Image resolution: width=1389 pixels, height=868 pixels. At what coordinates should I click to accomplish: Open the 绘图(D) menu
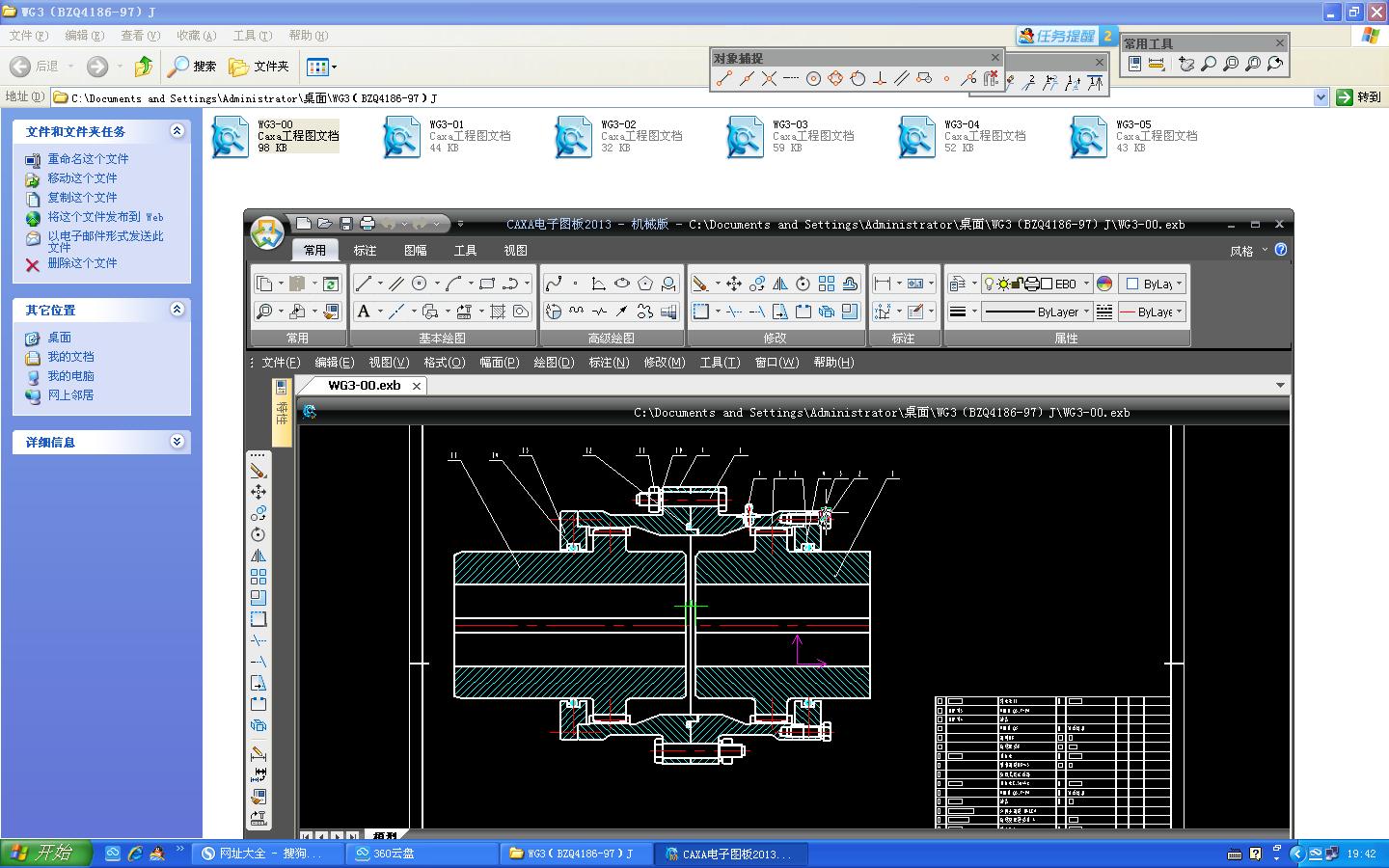pyautogui.click(x=553, y=362)
